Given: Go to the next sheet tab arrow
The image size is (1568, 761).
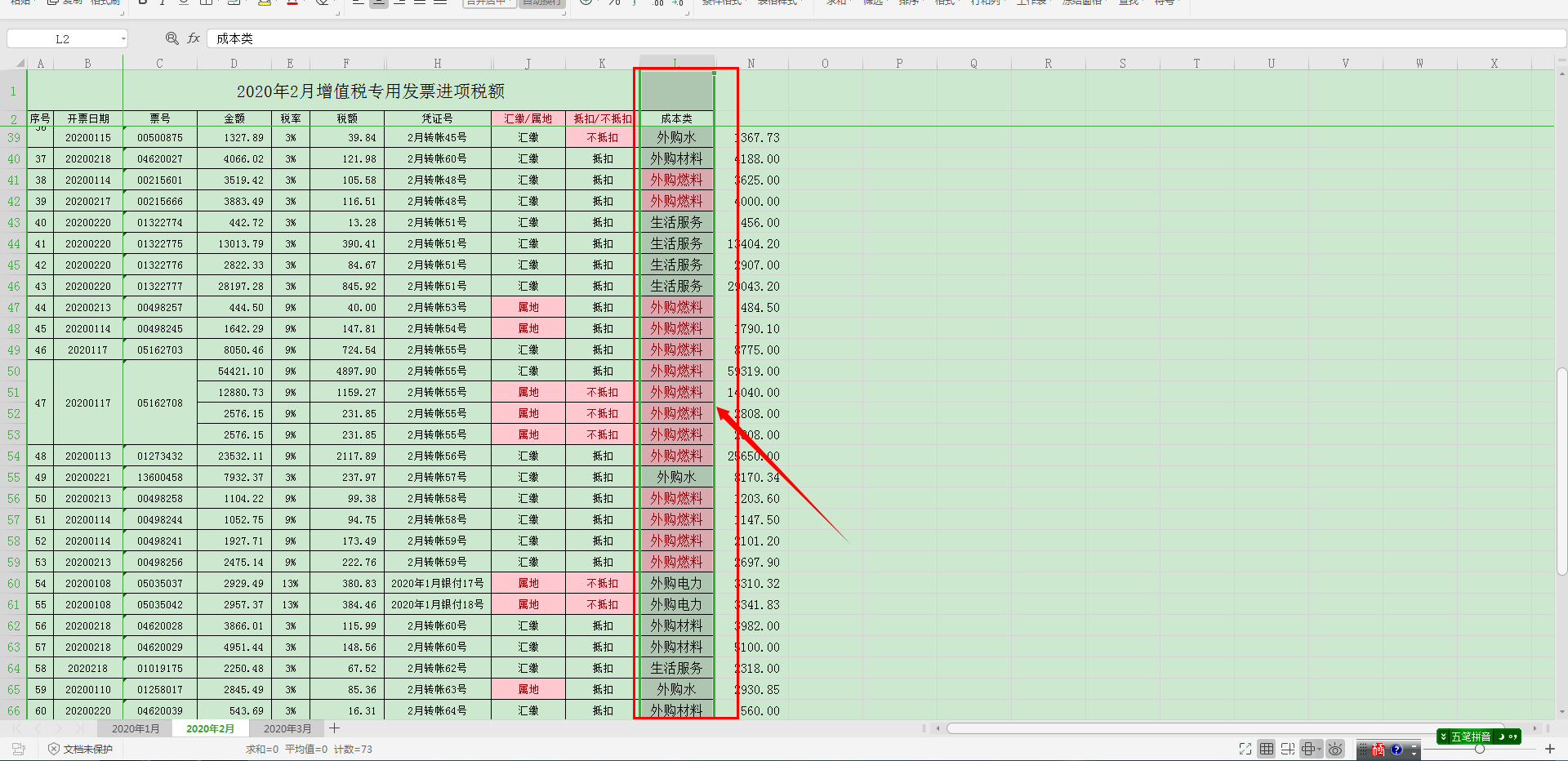Looking at the screenshot, I should point(59,728).
